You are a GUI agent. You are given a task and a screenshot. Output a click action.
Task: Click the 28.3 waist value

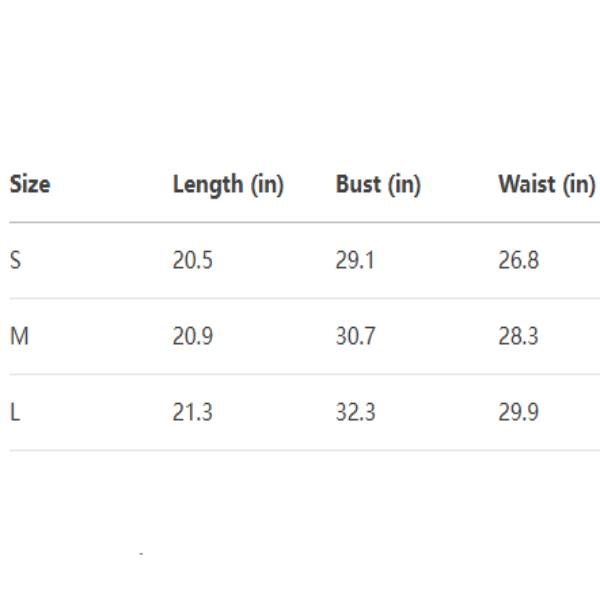click(x=518, y=337)
